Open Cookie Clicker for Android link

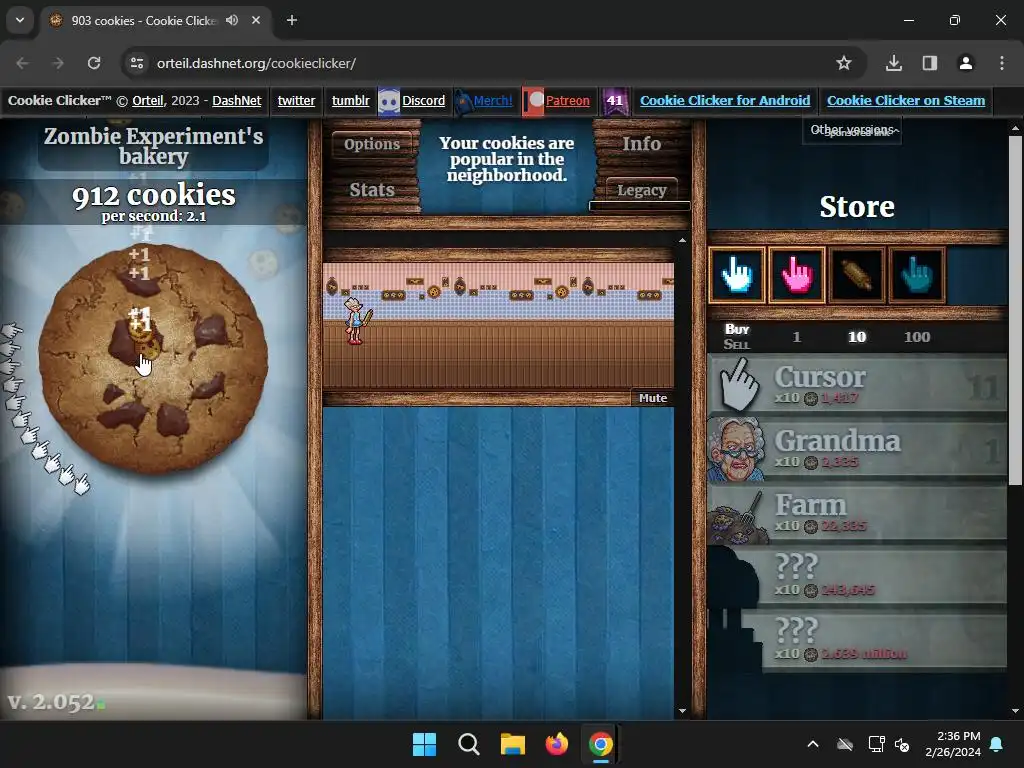click(725, 101)
